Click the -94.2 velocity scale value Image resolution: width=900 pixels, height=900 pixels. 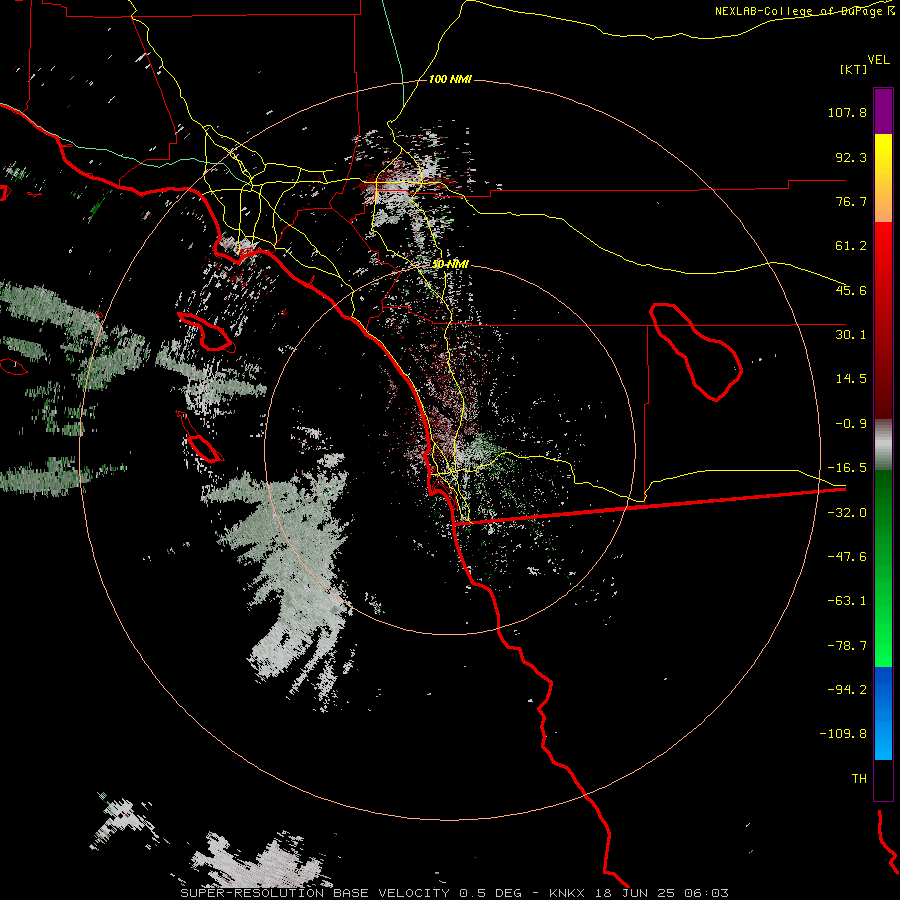(x=847, y=689)
